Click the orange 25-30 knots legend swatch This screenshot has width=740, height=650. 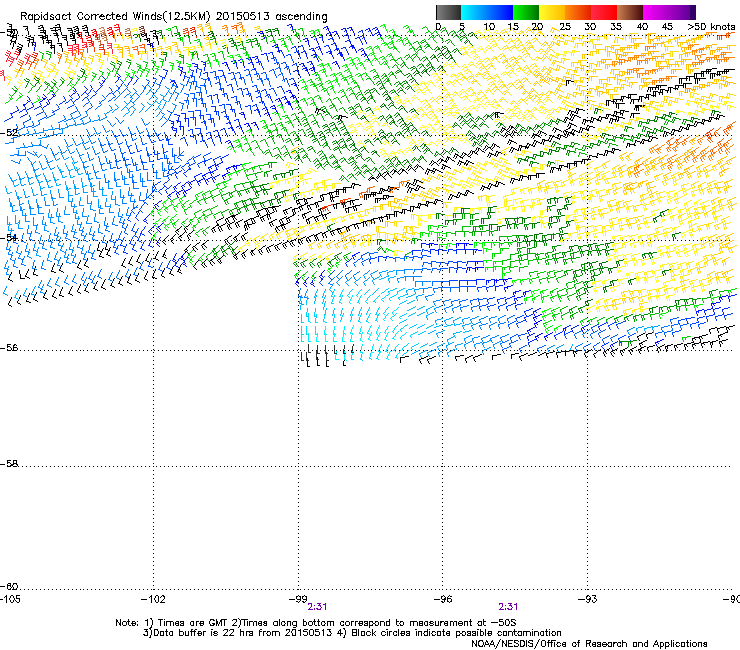click(x=578, y=12)
